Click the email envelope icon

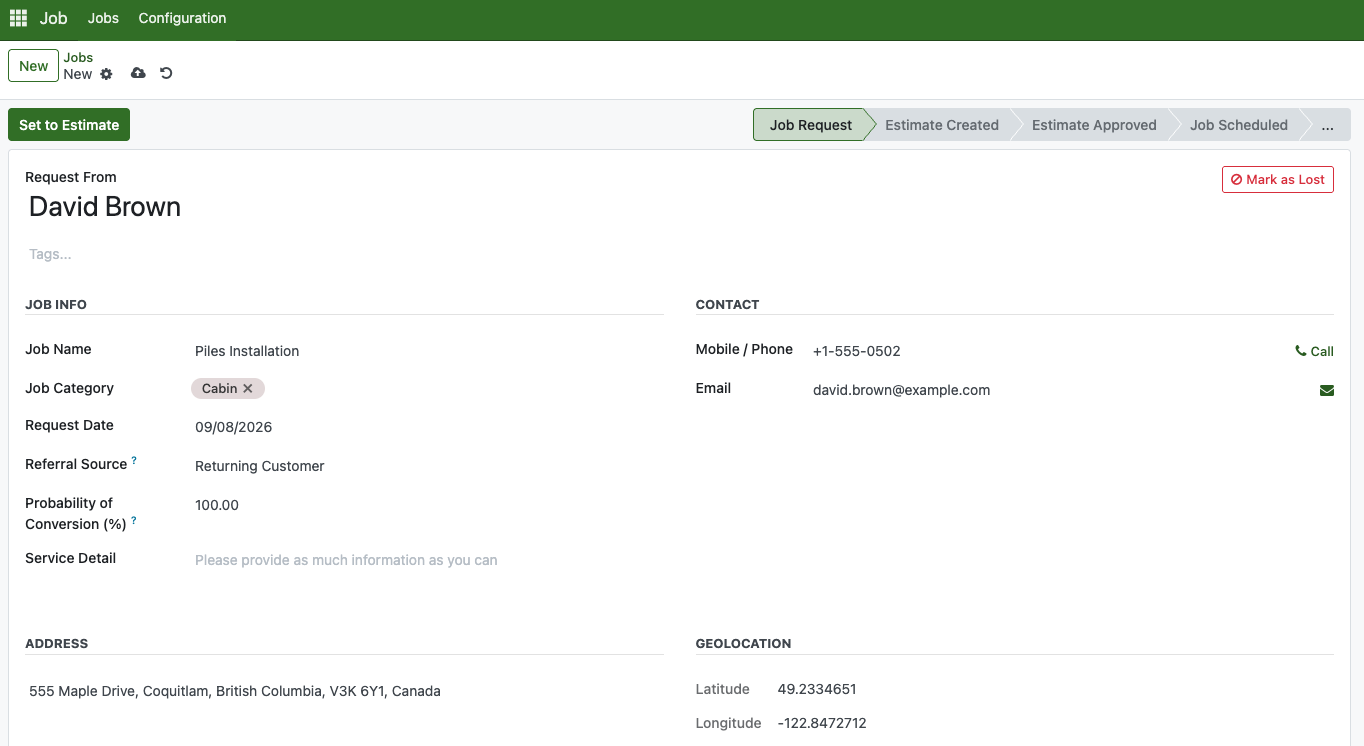point(1327,391)
